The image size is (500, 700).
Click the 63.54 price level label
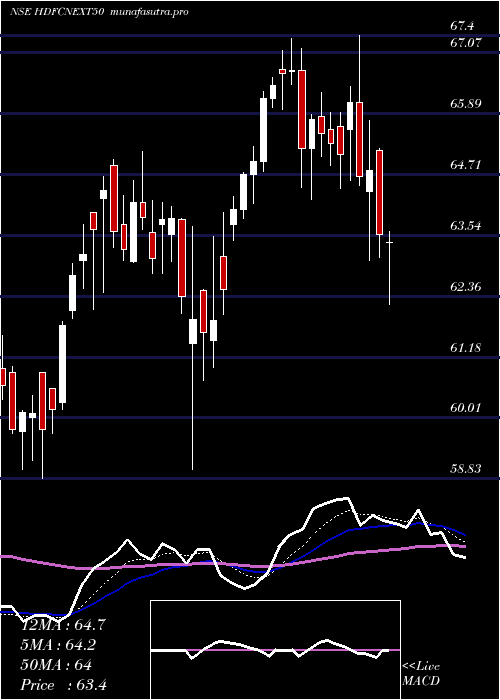point(467,226)
